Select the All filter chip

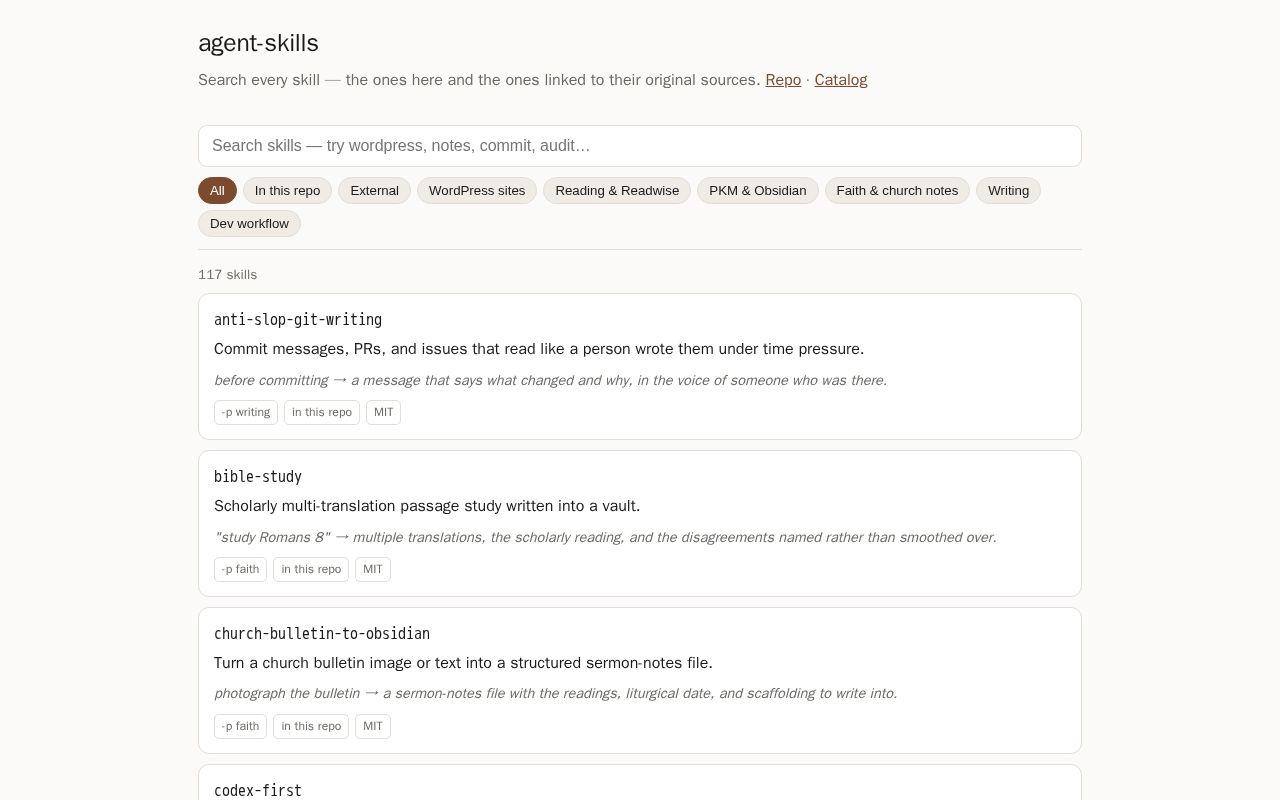pyautogui.click(x=217, y=190)
